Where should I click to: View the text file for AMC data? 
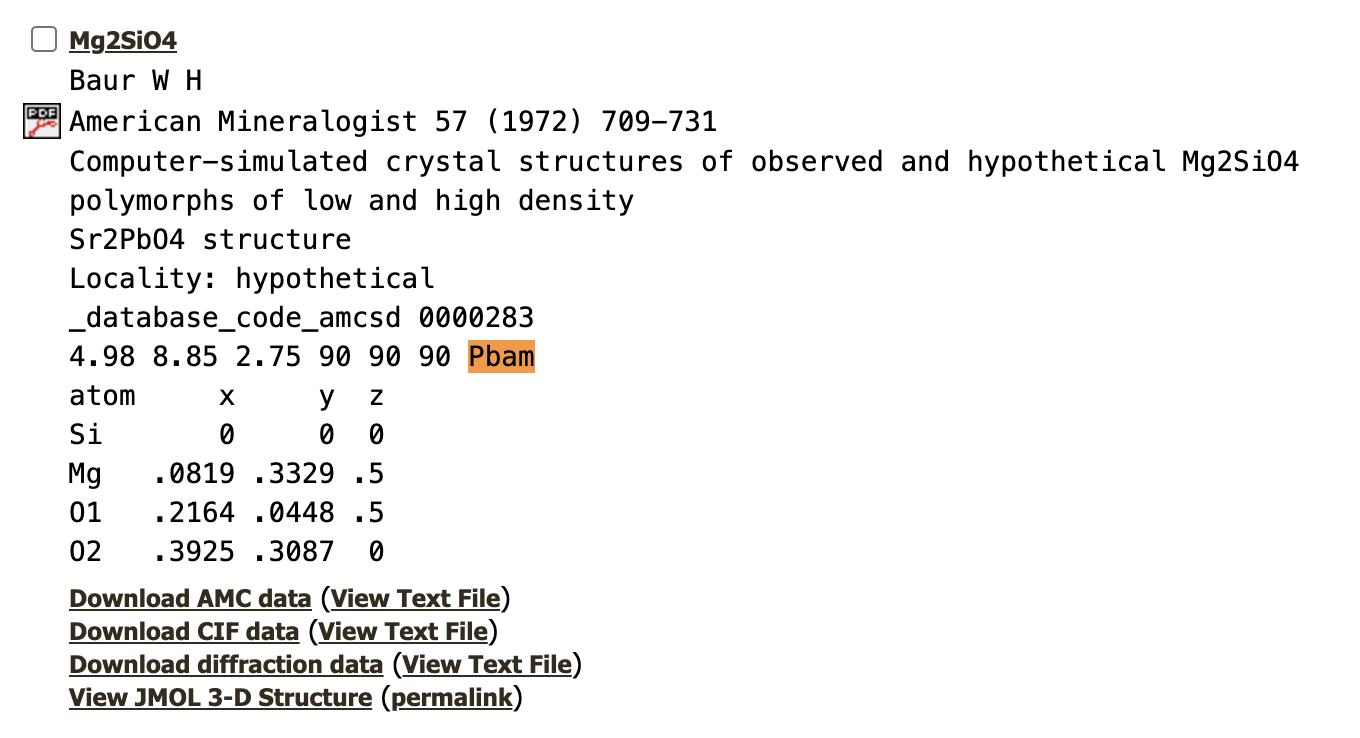coord(415,599)
